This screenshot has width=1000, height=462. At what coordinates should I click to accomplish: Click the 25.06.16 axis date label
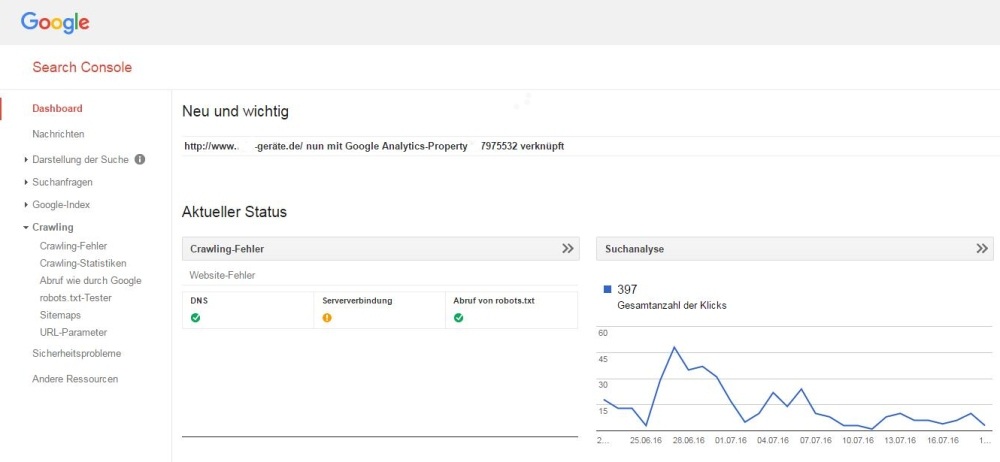648,440
